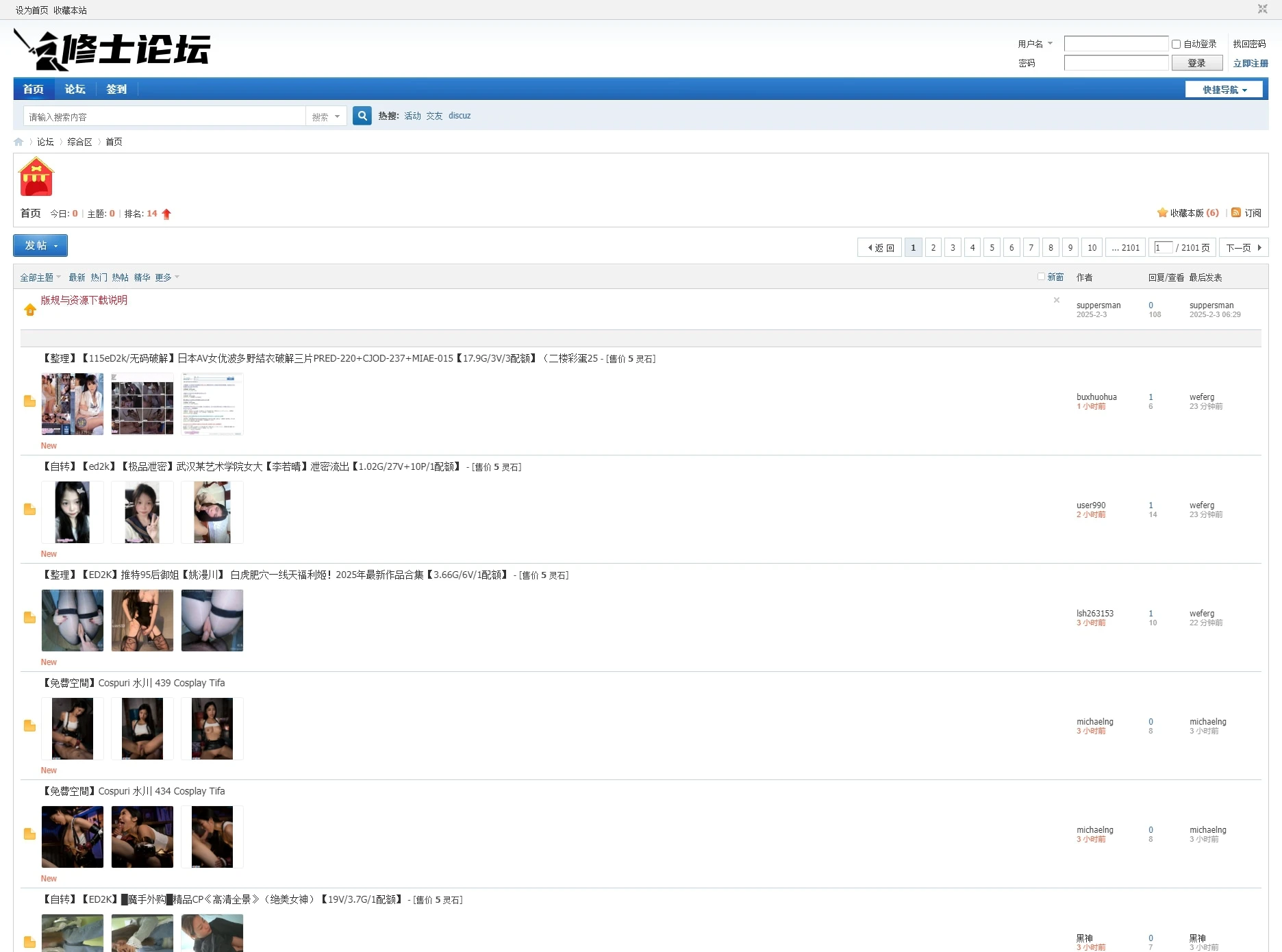Open the 快捷导航 dropdown

(x=1224, y=90)
